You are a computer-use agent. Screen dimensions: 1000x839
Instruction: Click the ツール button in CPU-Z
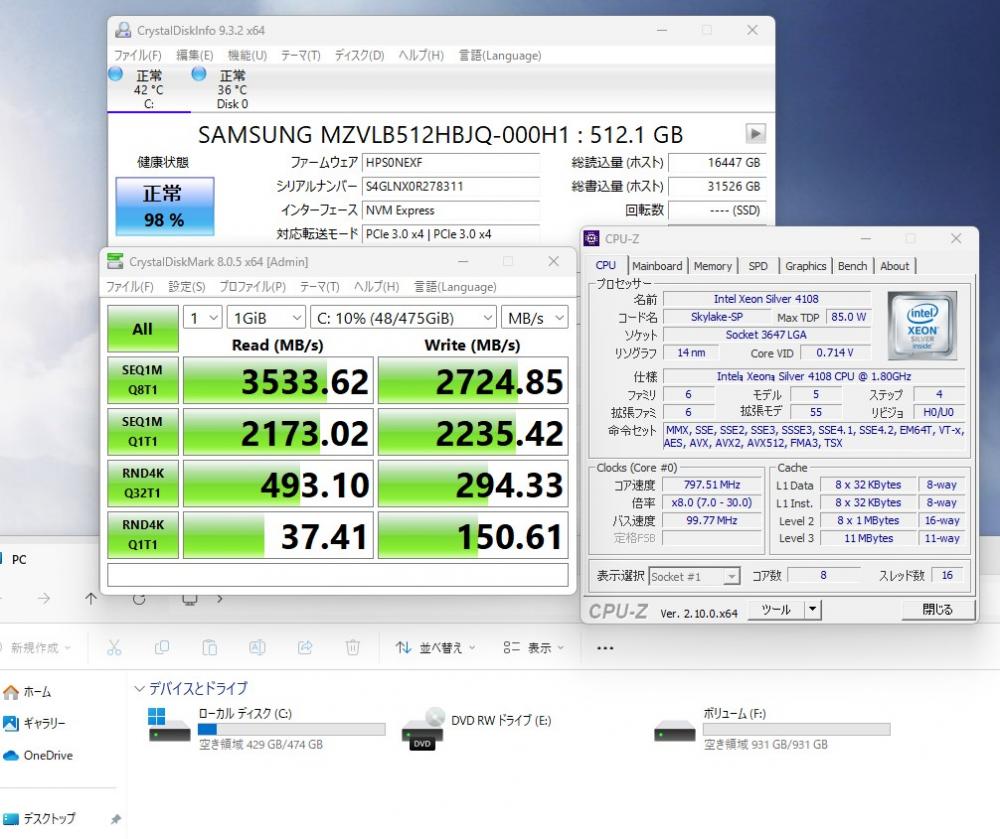click(776, 609)
